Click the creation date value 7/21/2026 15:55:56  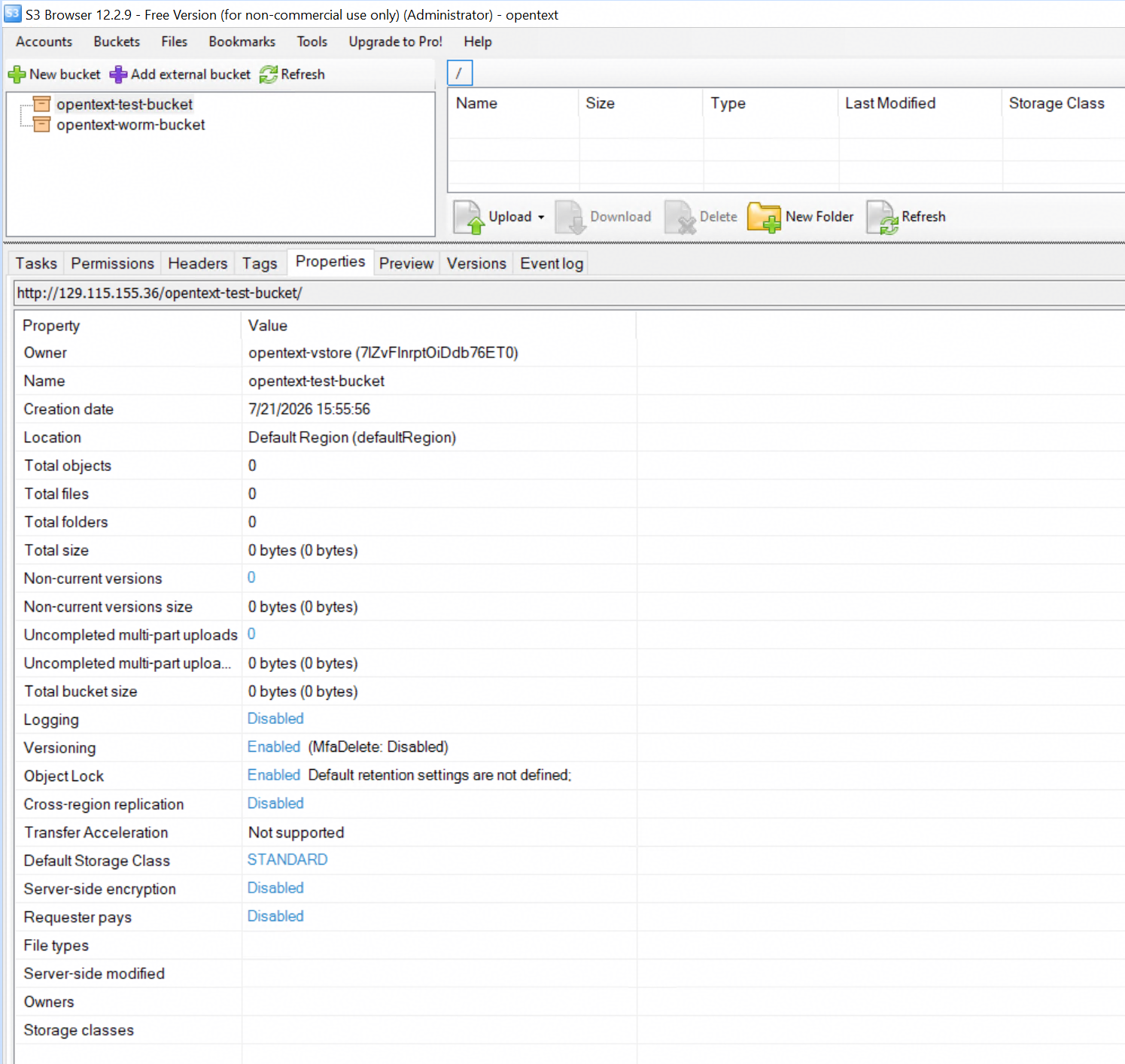pos(309,409)
